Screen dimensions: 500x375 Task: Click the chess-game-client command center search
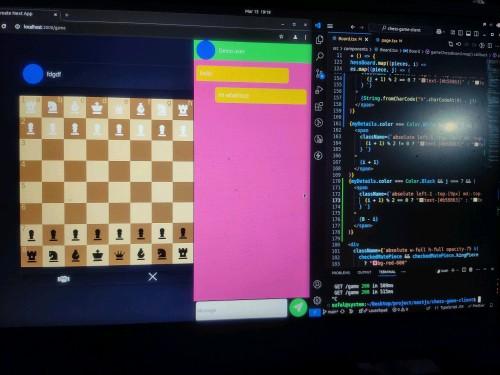point(401,29)
